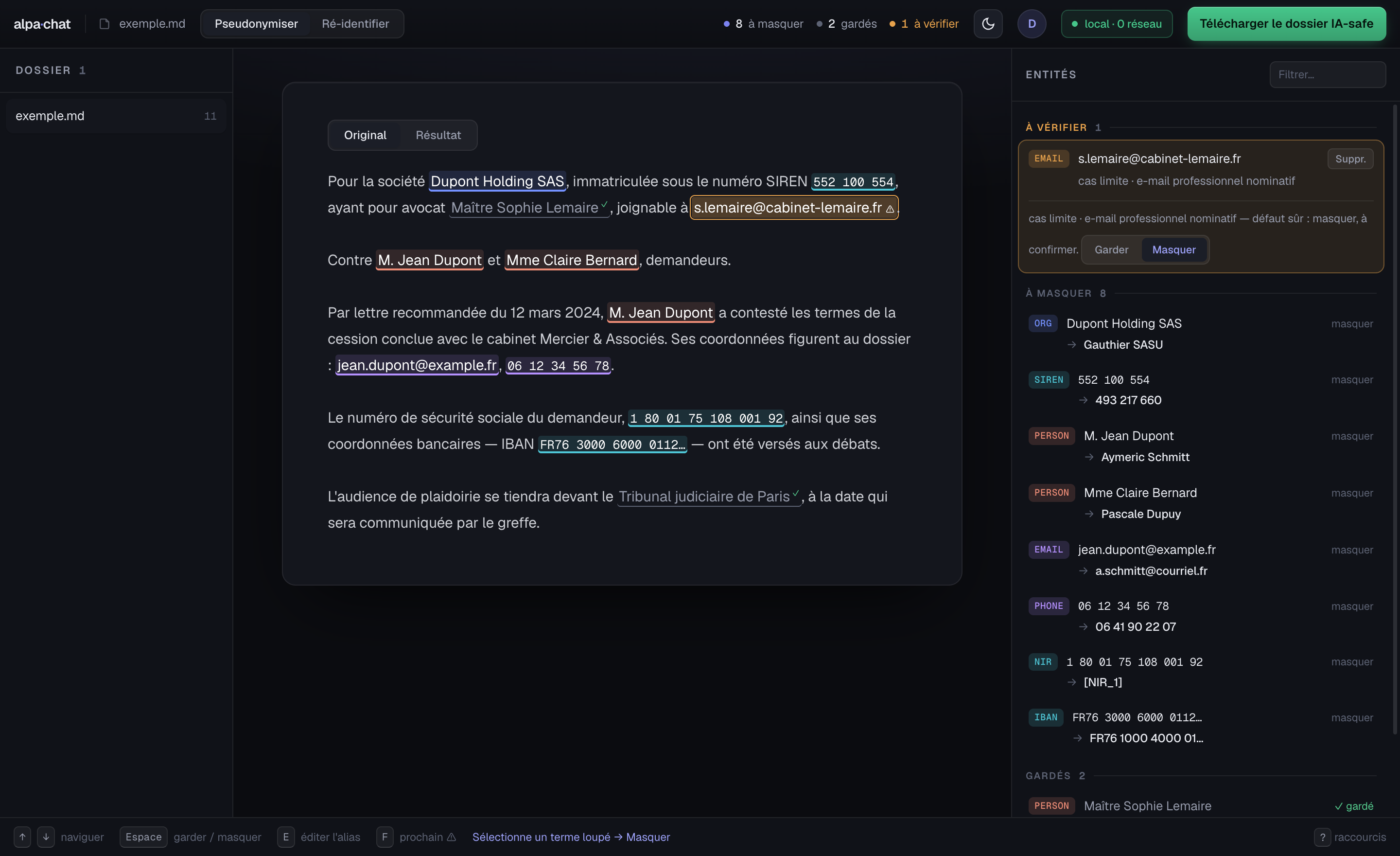Click the ORG type badge in entities list
Viewport: 1400px width, 856px height.
[1043, 323]
